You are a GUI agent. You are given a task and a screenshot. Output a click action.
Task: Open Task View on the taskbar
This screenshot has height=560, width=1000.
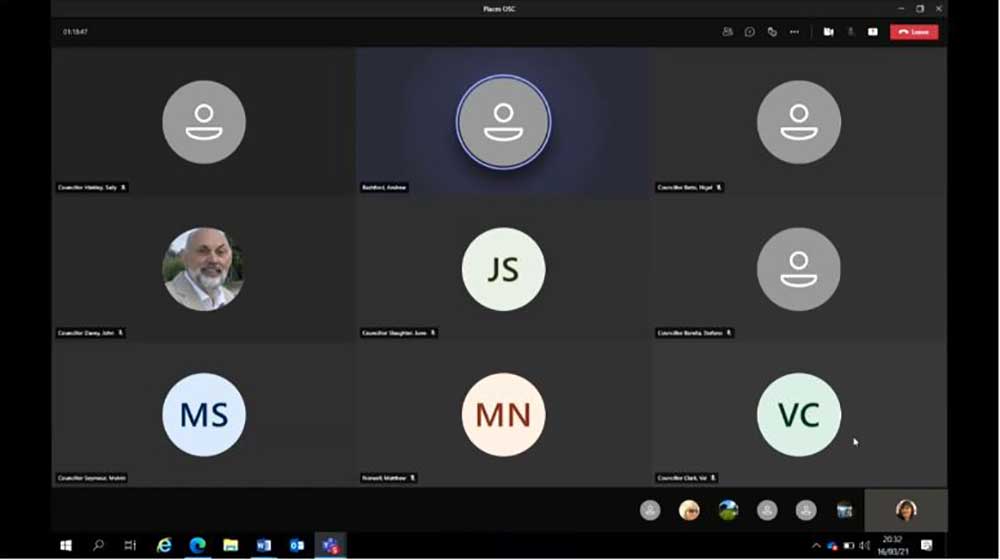tap(130, 545)
